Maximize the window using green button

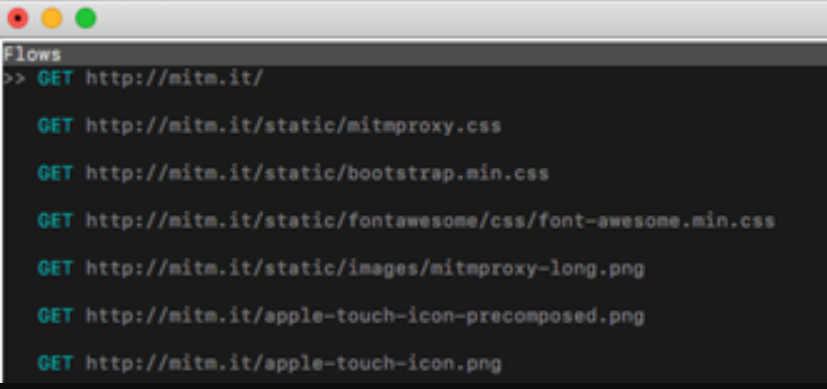(x=85, y=18)
